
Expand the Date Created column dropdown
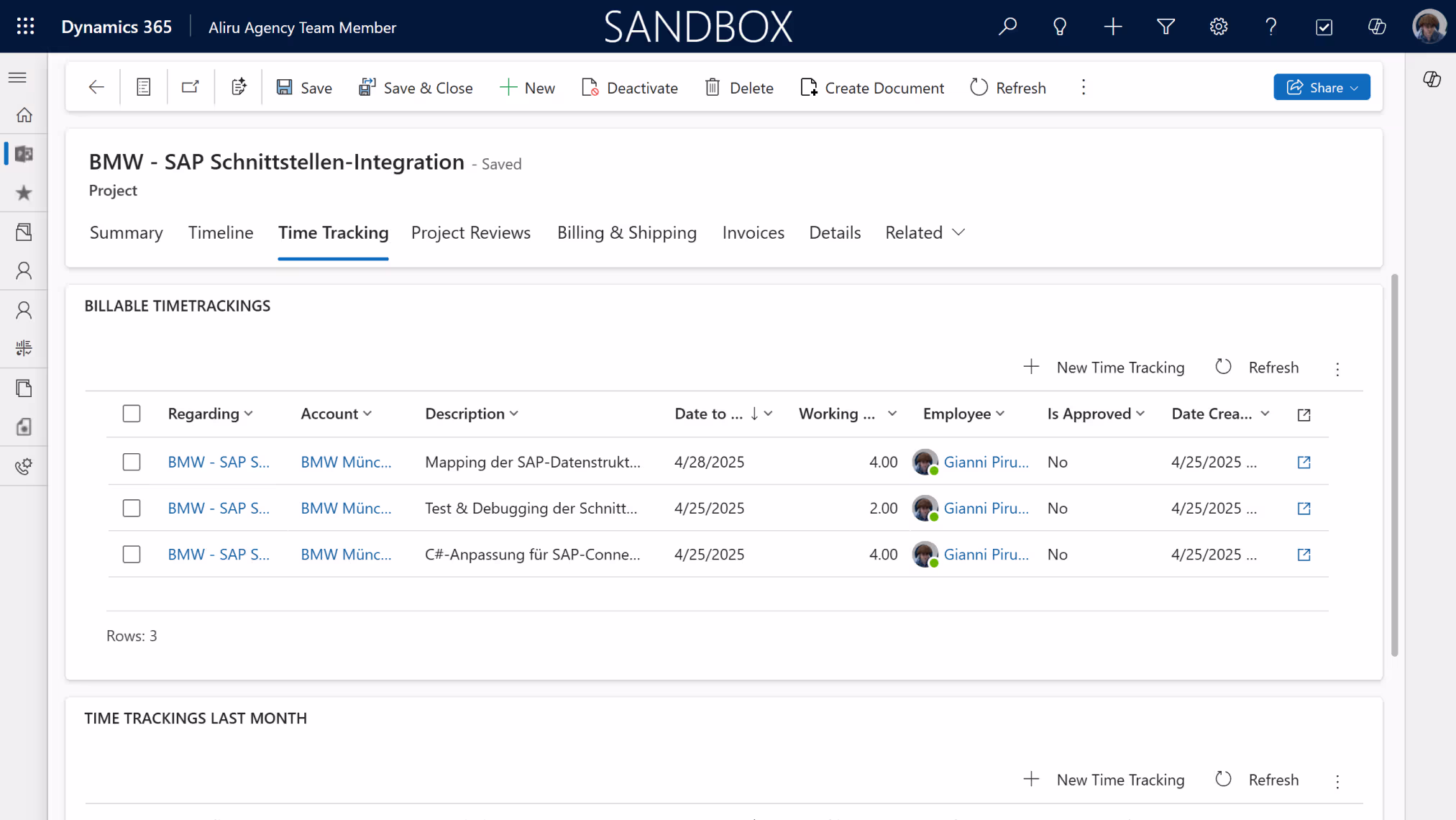point(1265,414)
